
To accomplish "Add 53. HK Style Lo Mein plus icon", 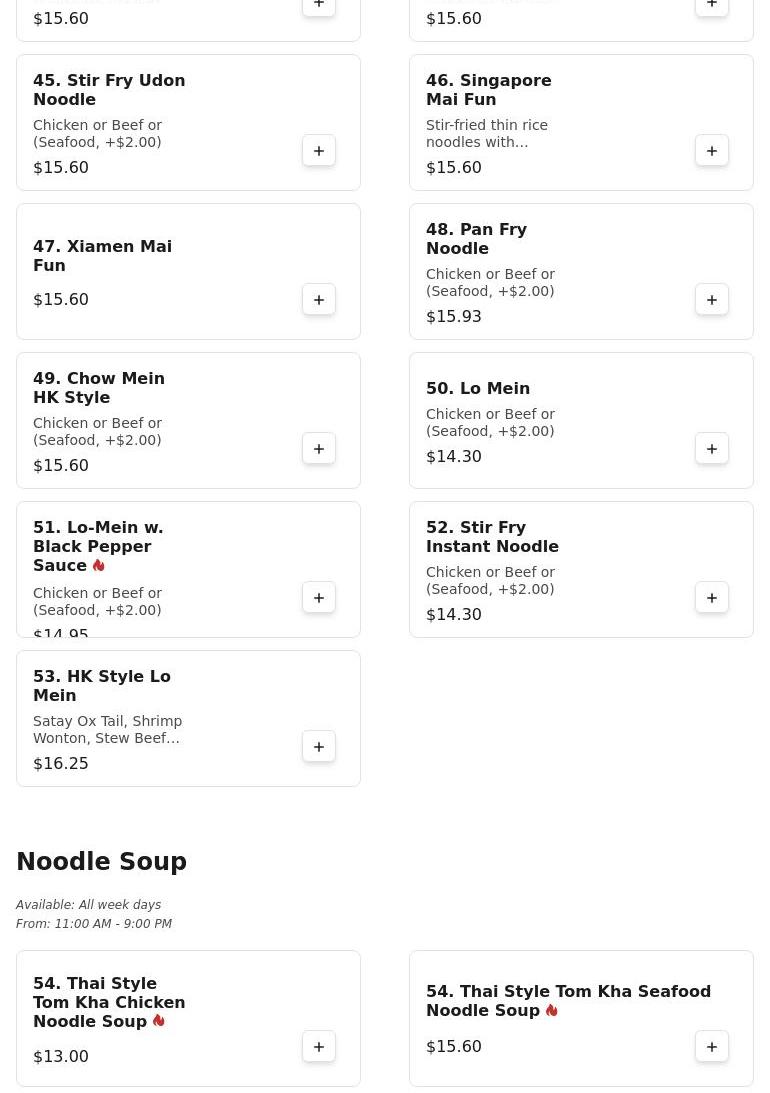I will (318, 747).
